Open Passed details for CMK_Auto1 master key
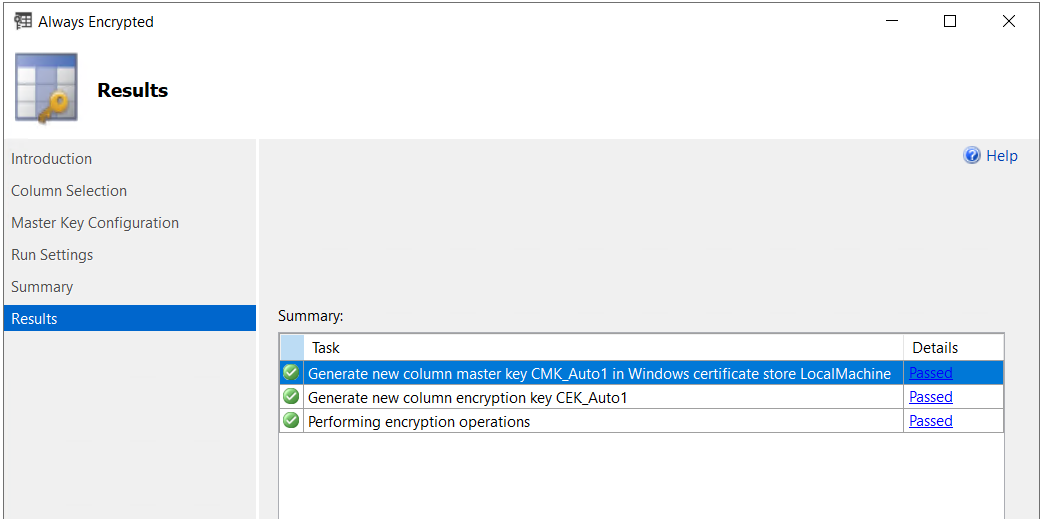The width and height of the screenshot is (1045, 519). (930, 373)
